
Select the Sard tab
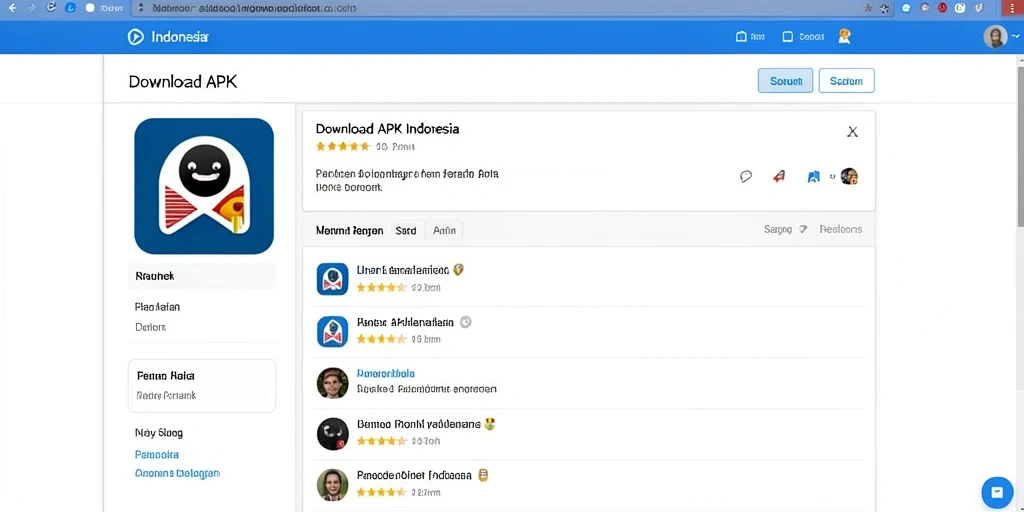pyautogui.click(x=406, y=231)
